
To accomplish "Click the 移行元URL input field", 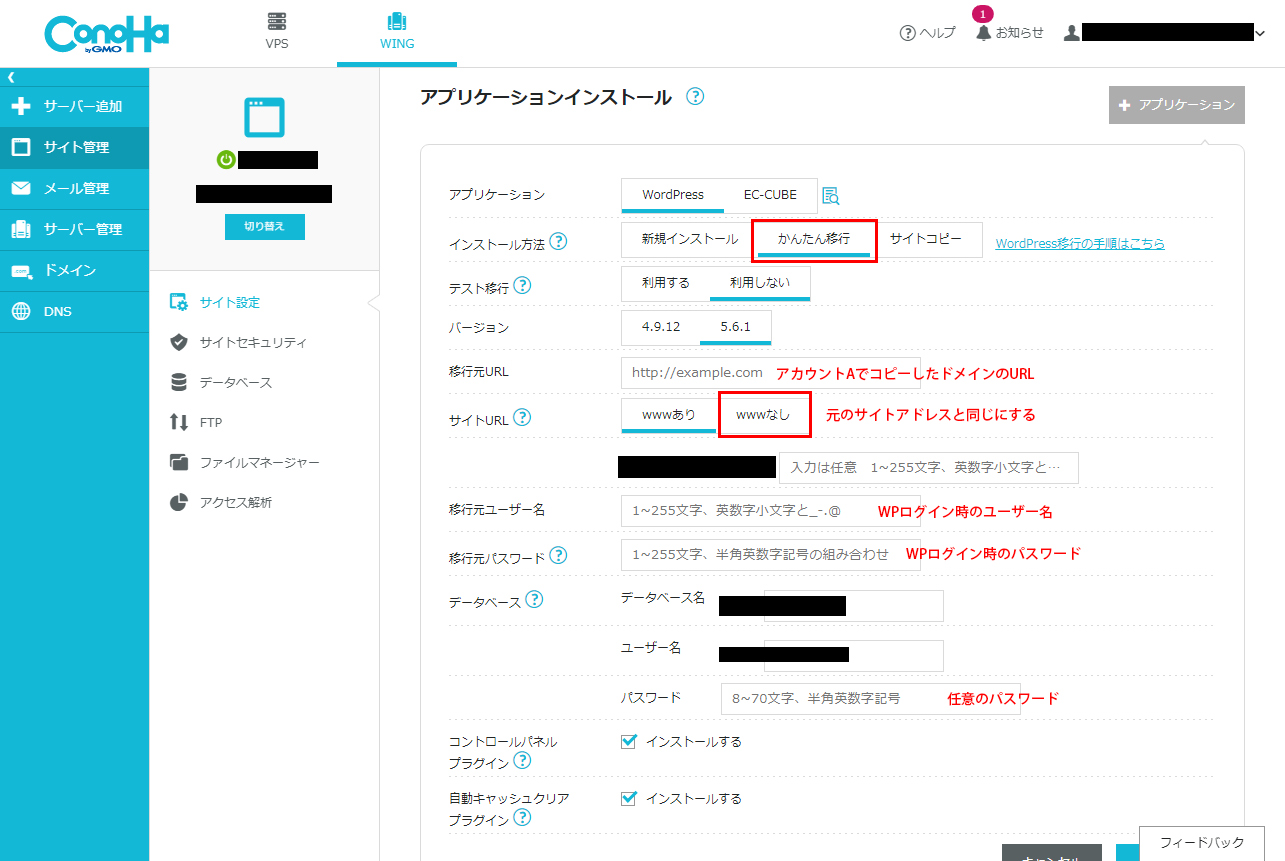I will [771, 372].
